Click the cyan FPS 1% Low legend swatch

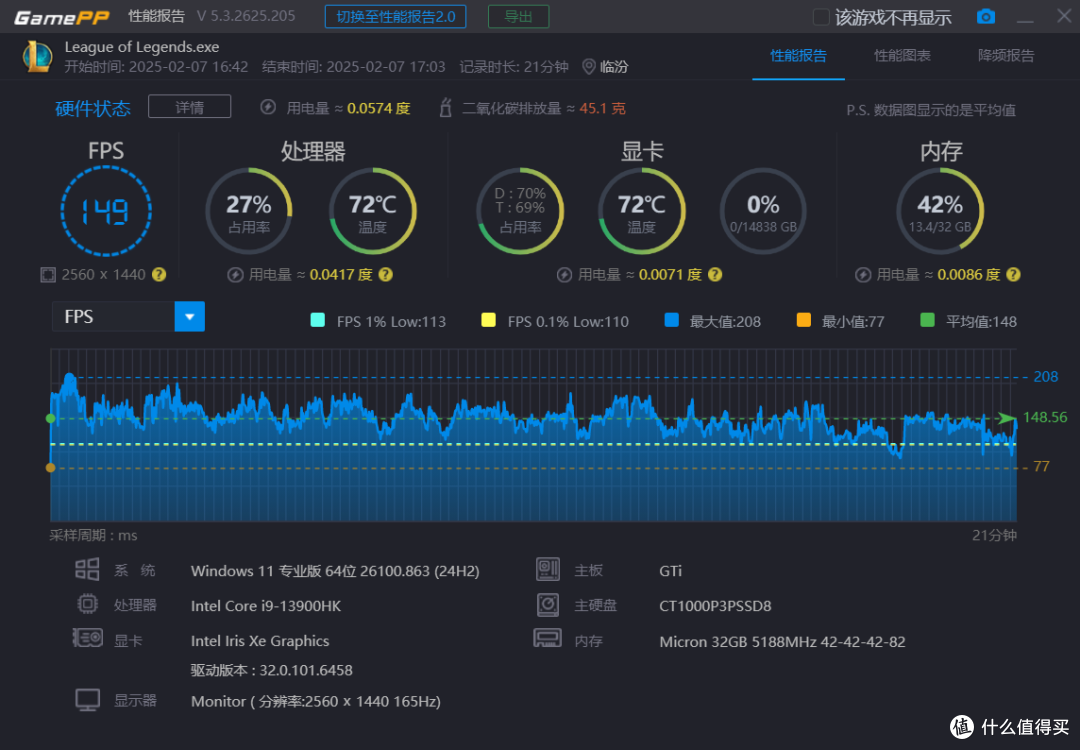[318, 320]
